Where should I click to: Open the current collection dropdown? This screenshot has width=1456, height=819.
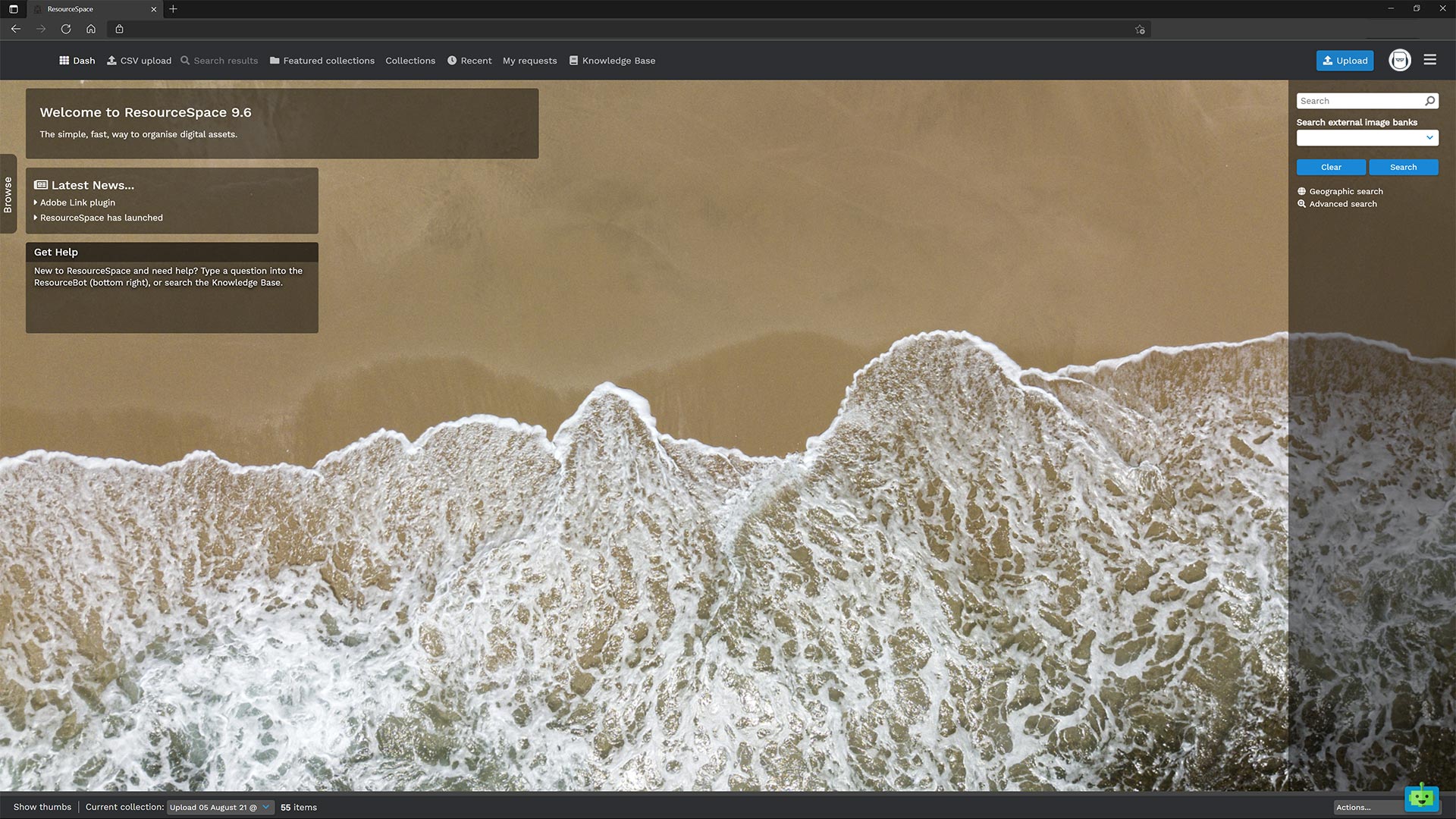(x=220, y=807)
